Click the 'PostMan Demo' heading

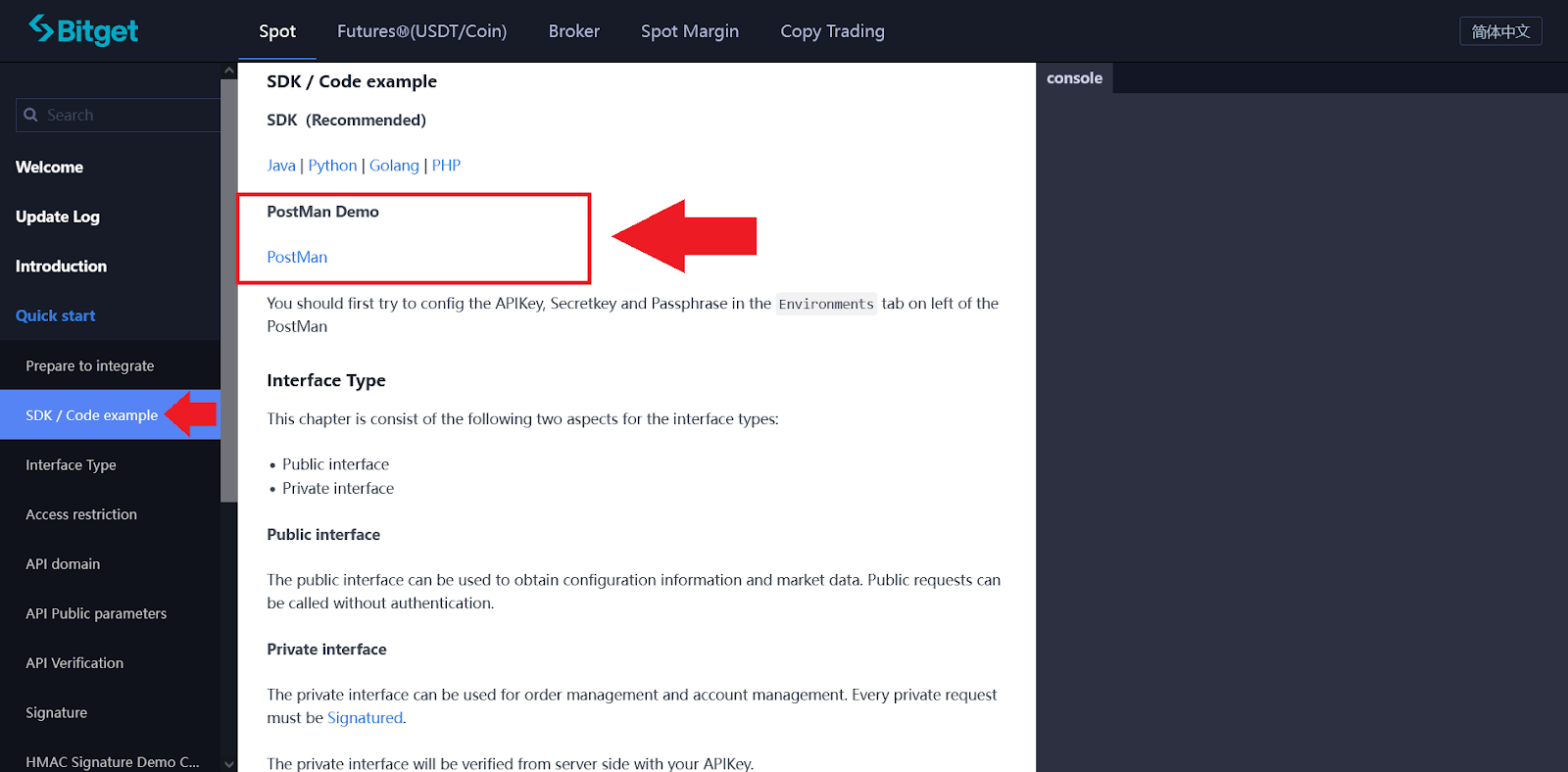(x=322, y=212)
